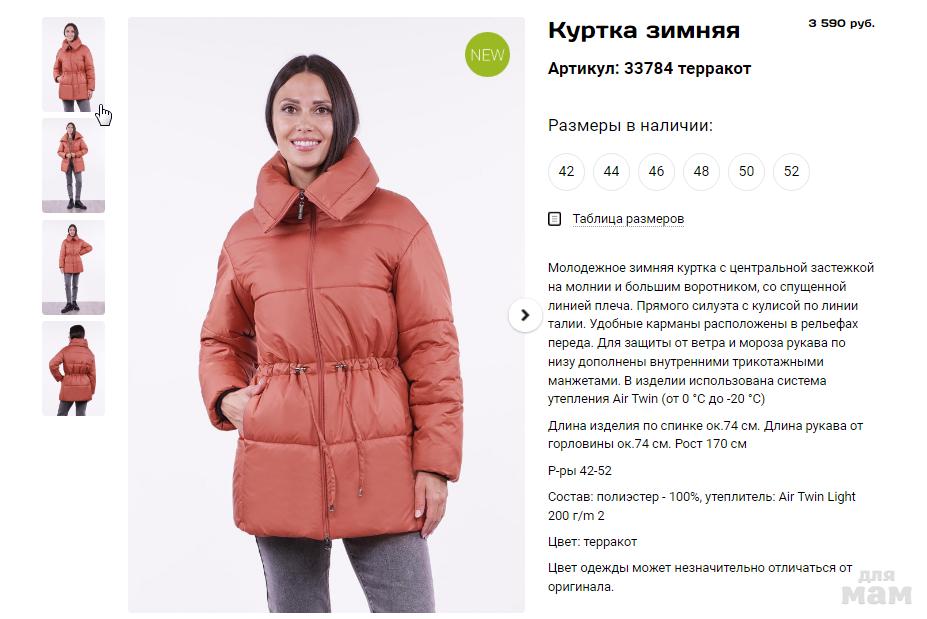Click the 'Куртка зимняя' product title
927x619 pixels.
[x=644, y=30]
